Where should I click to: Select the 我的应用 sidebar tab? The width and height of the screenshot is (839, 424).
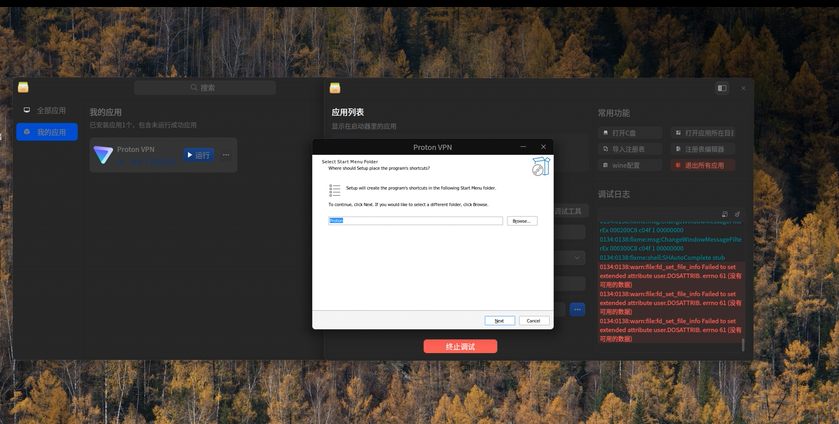tap(47, 132)
